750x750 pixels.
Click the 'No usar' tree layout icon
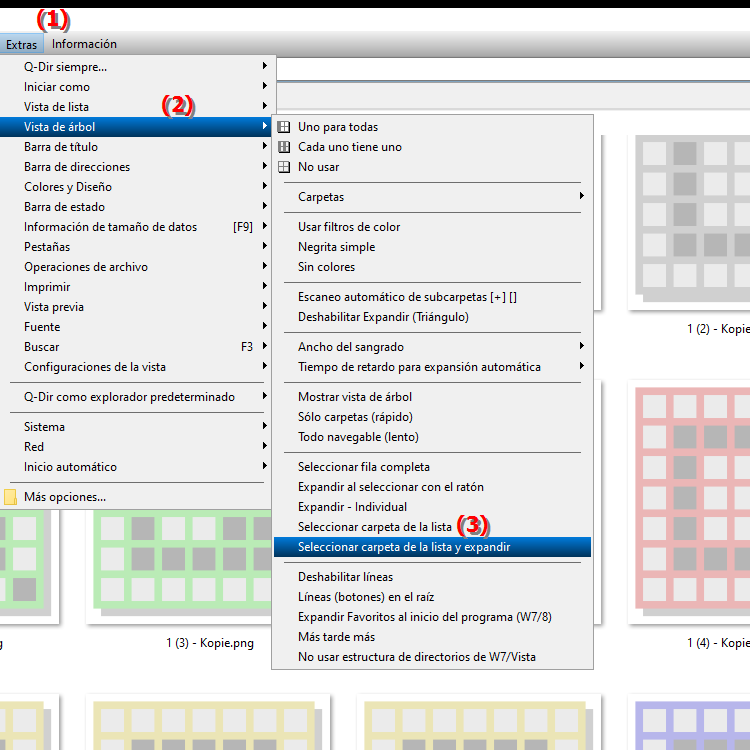pyautogui.click(x=284, y=167)
